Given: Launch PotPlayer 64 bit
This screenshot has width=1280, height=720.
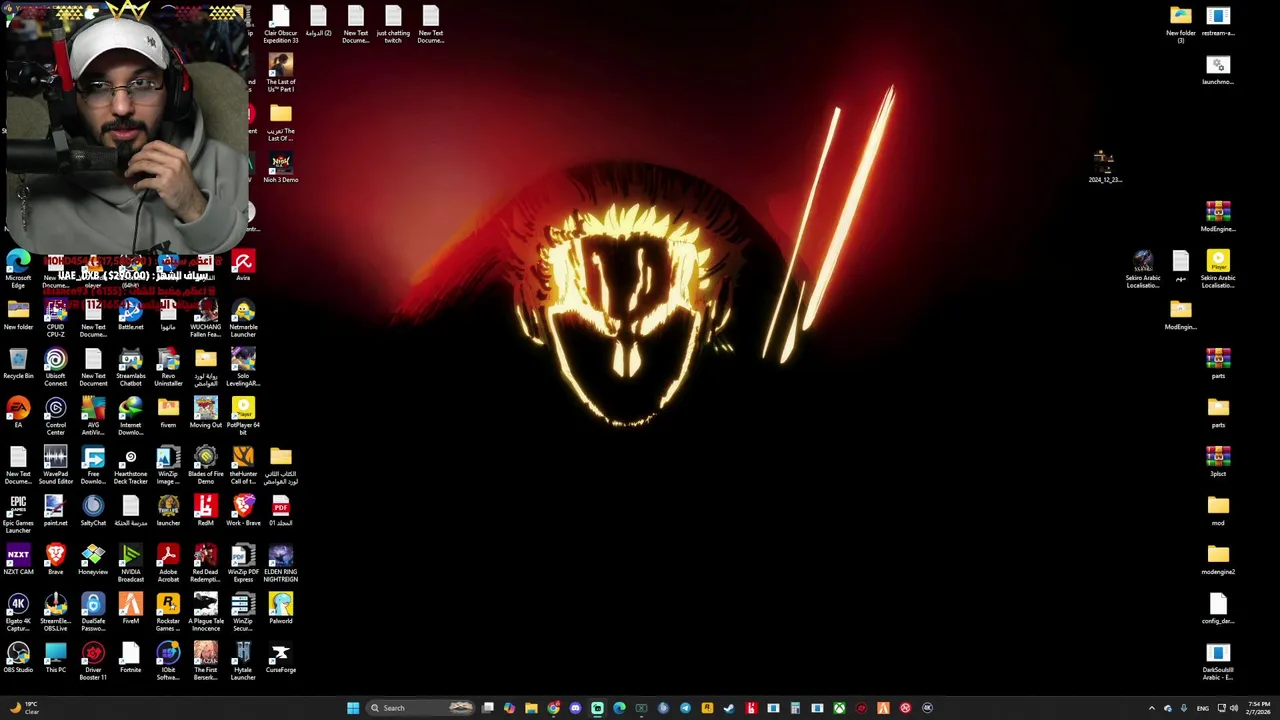Looking at the screenshot, I should (243, 417).
